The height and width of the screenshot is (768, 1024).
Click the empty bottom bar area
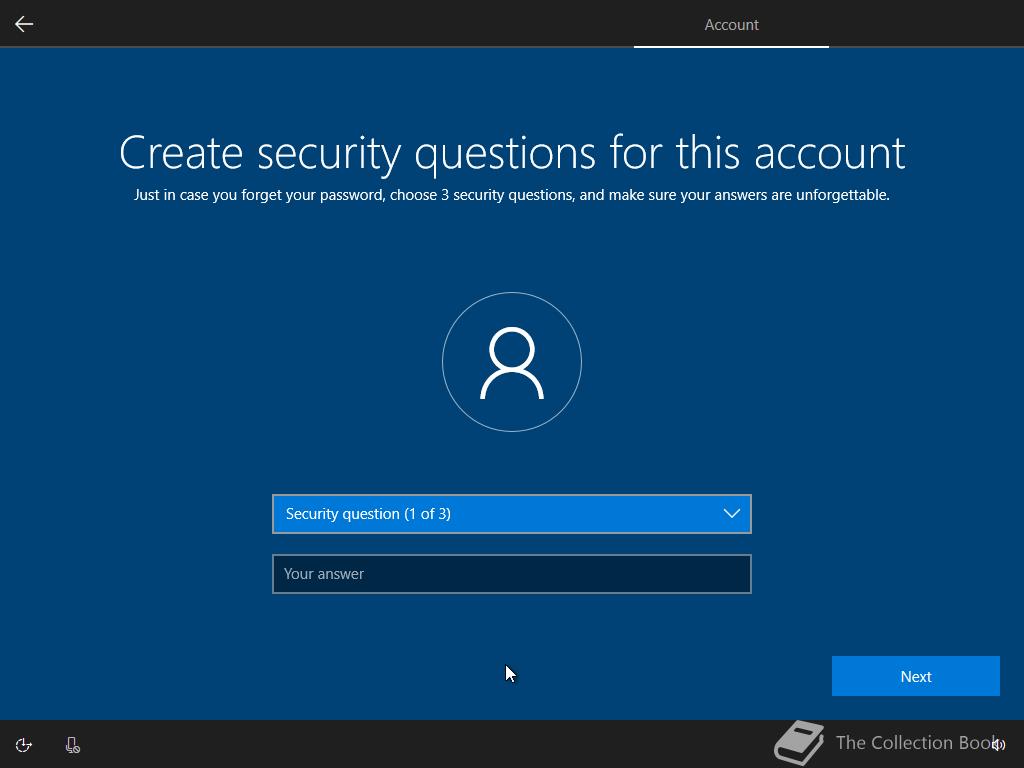tap(424, 744)
